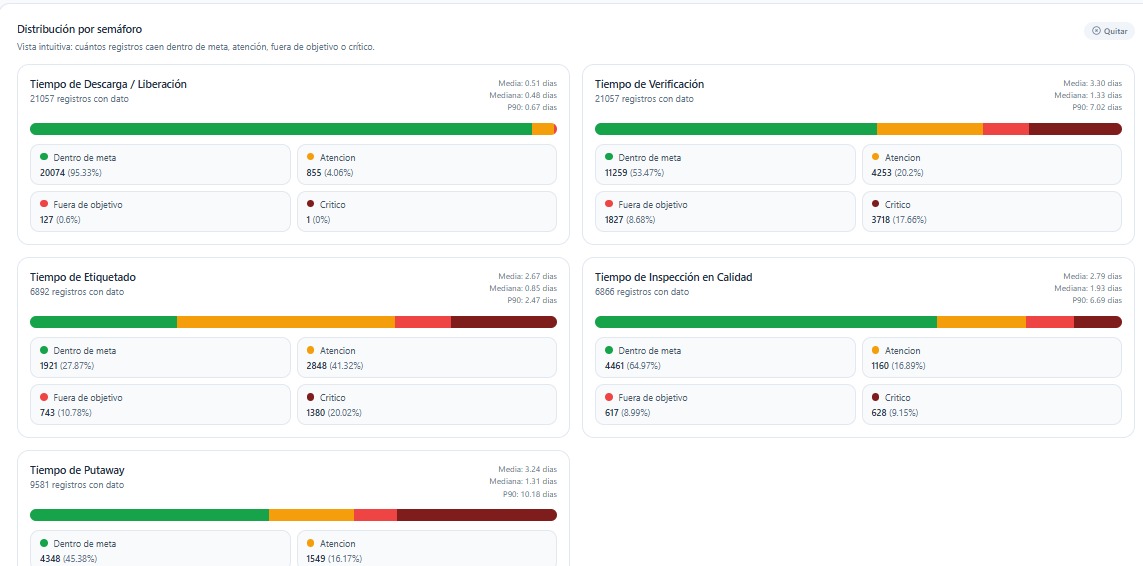Click the 'Media: 0.51 días' value
The image size is (1143, 566).
pos(528,83)
